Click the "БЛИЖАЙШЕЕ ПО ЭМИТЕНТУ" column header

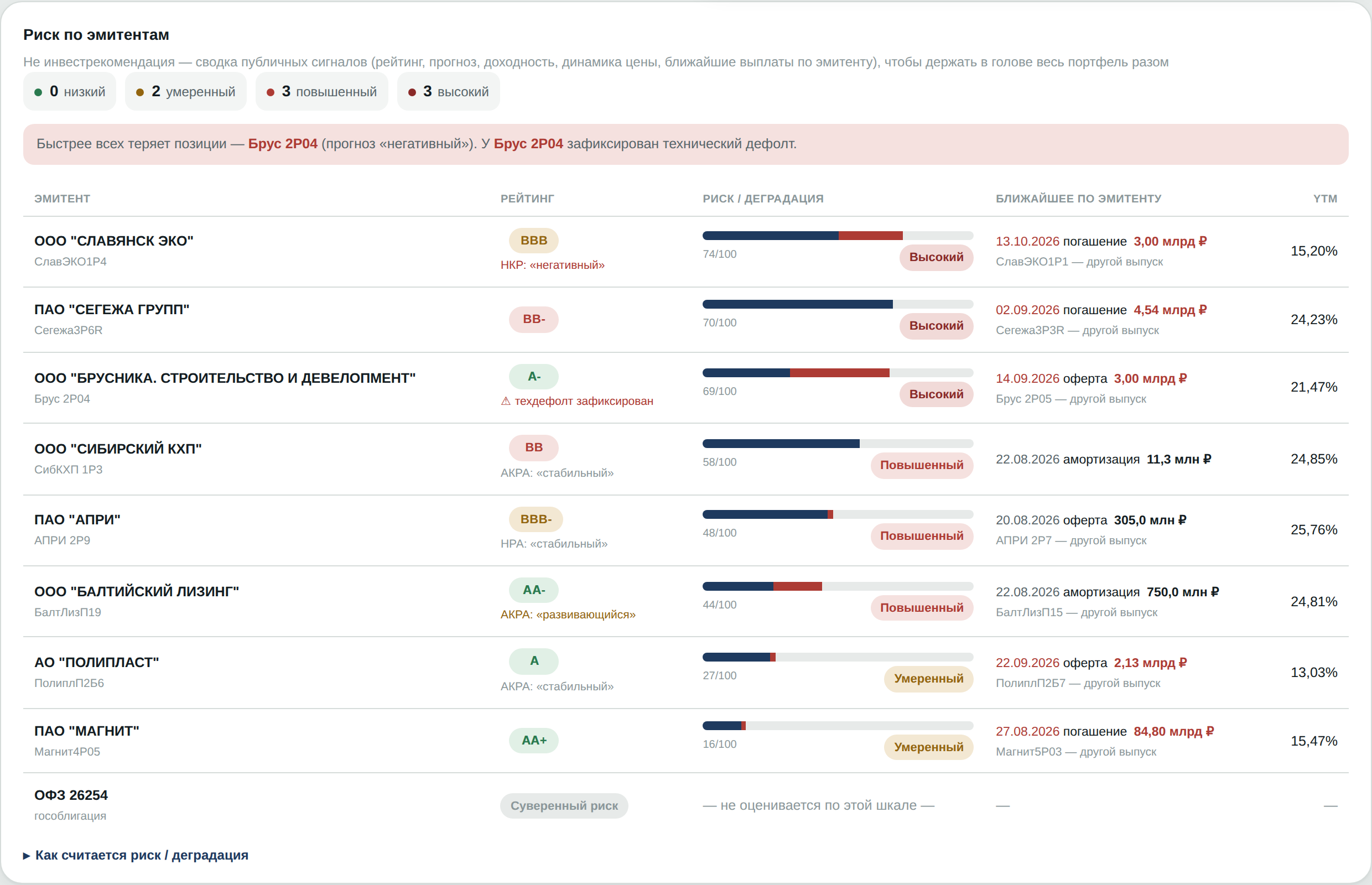(x=1078, y=199)
